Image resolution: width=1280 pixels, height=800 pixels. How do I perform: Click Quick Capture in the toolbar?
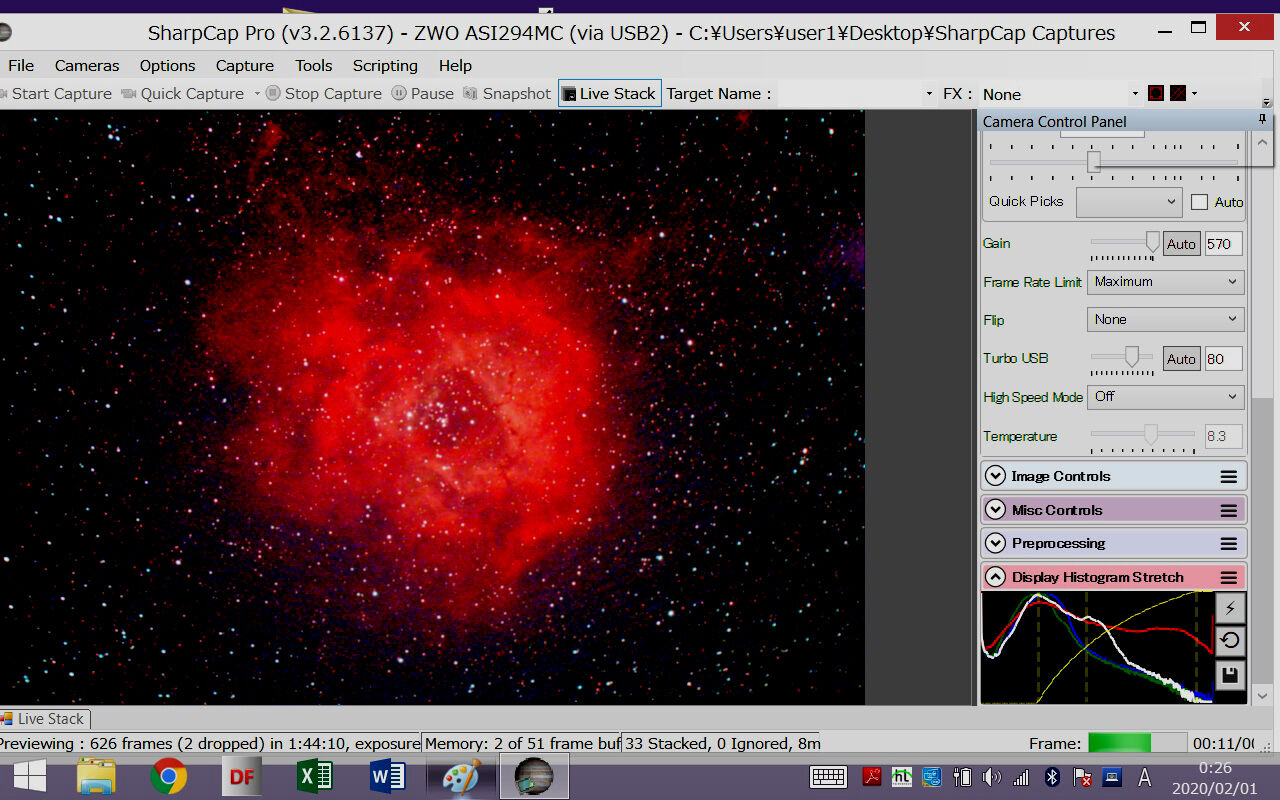[x=183, y=93]
